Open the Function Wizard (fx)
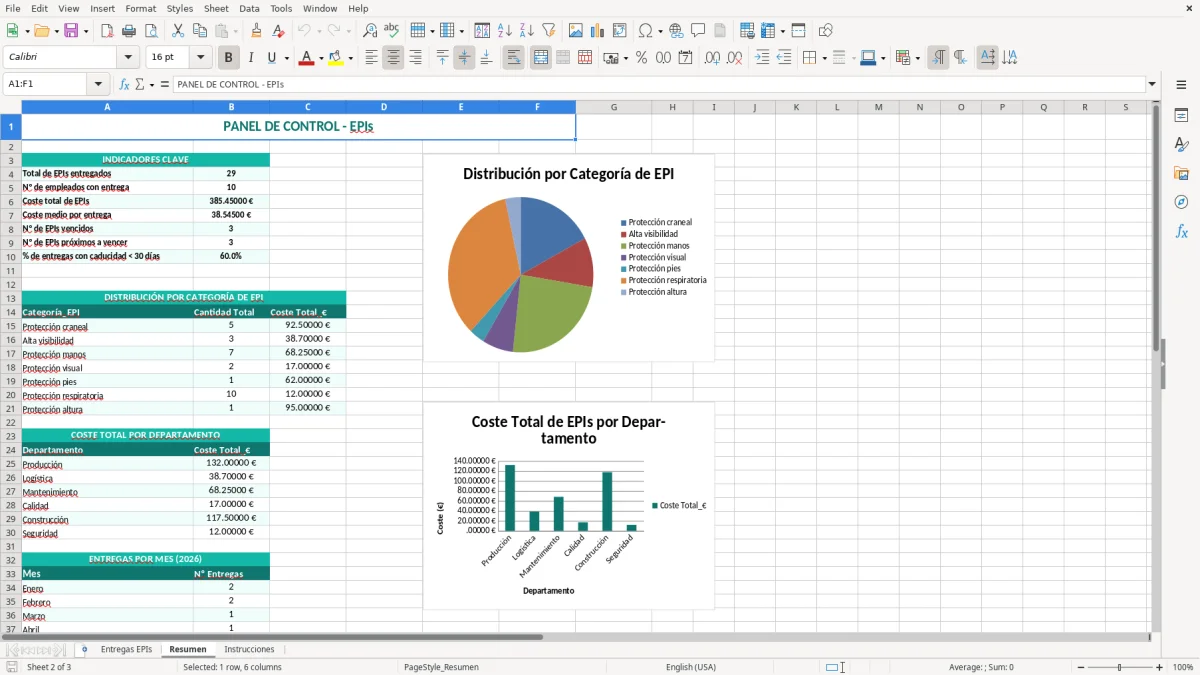This screenshot has width=1200, height=675. tap(125, 85)
